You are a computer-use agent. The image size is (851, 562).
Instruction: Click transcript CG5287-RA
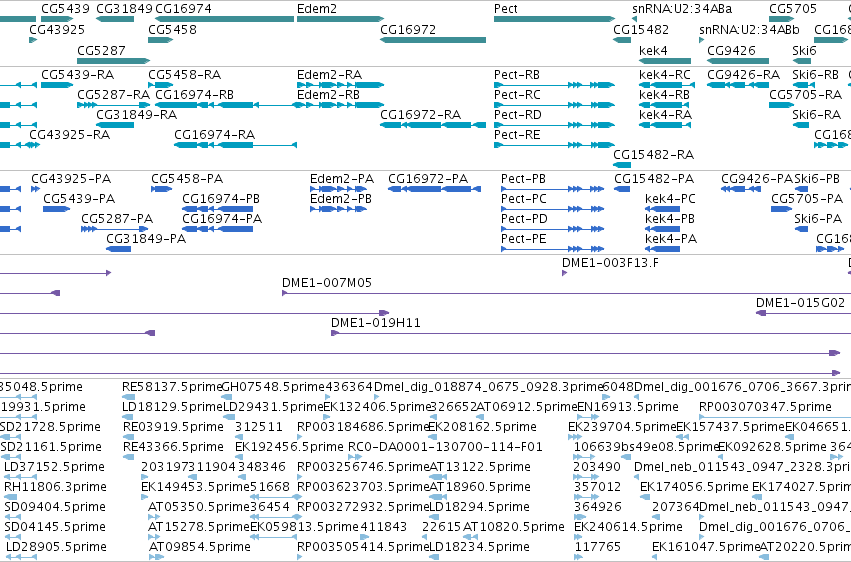[x=113, y=105]
